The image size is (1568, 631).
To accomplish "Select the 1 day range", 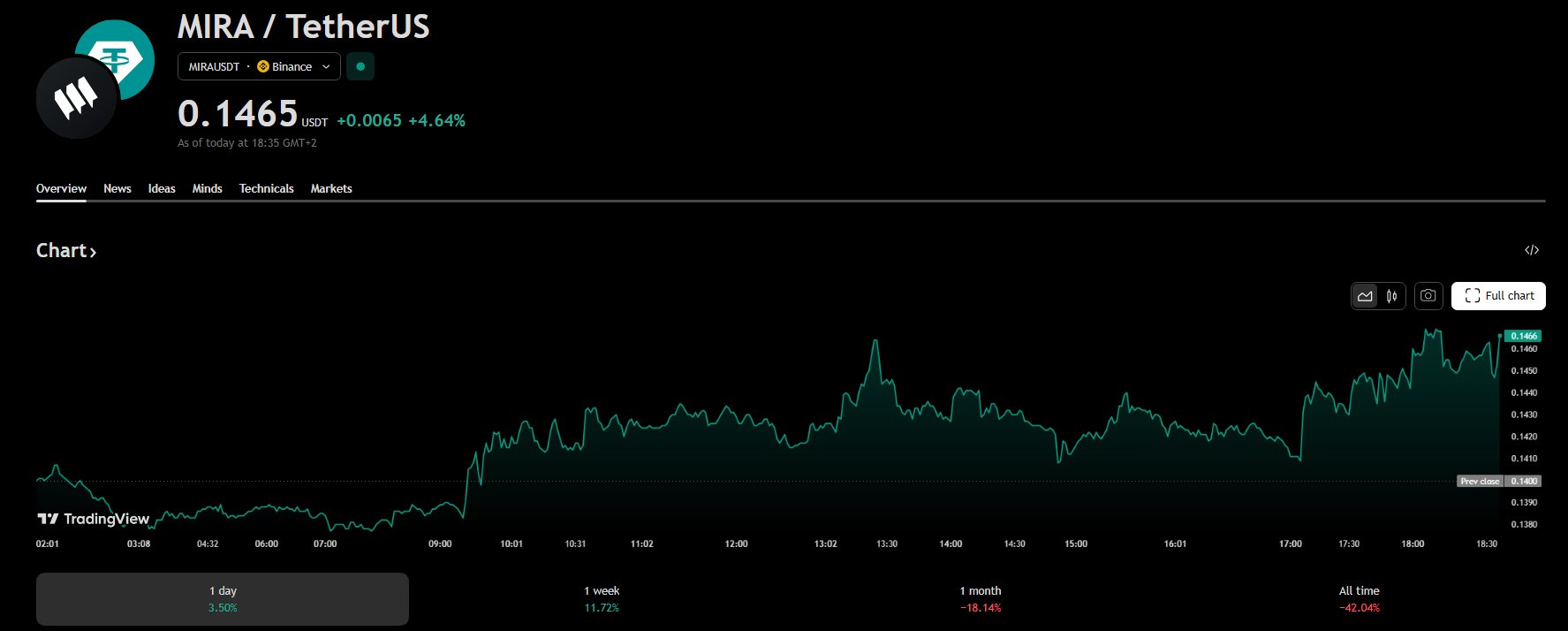I will (x=223, y=599).
